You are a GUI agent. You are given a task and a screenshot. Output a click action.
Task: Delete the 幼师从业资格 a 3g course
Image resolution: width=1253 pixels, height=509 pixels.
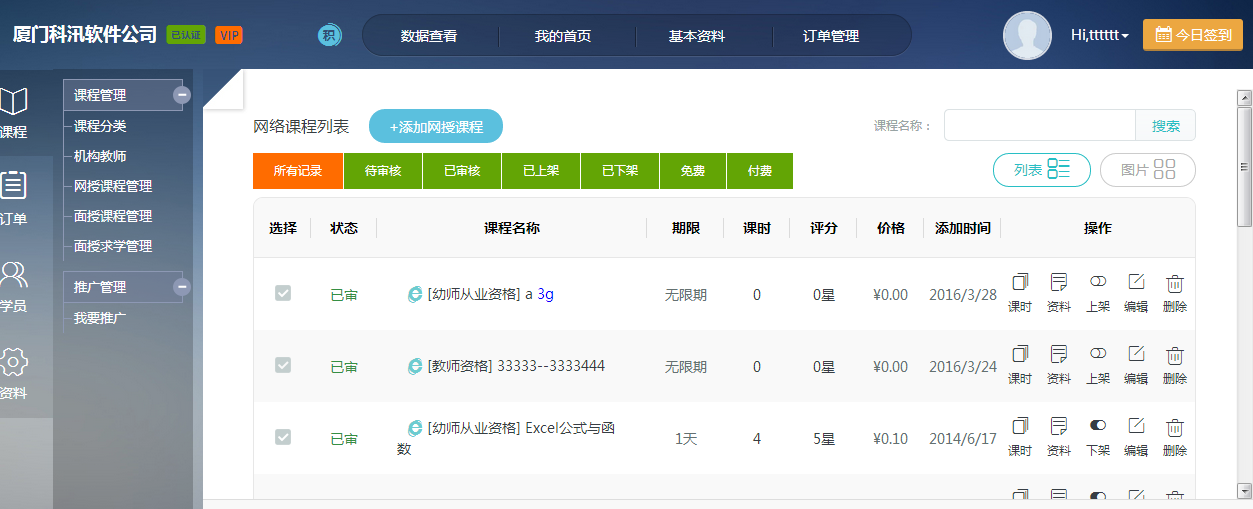(1175, 283)
